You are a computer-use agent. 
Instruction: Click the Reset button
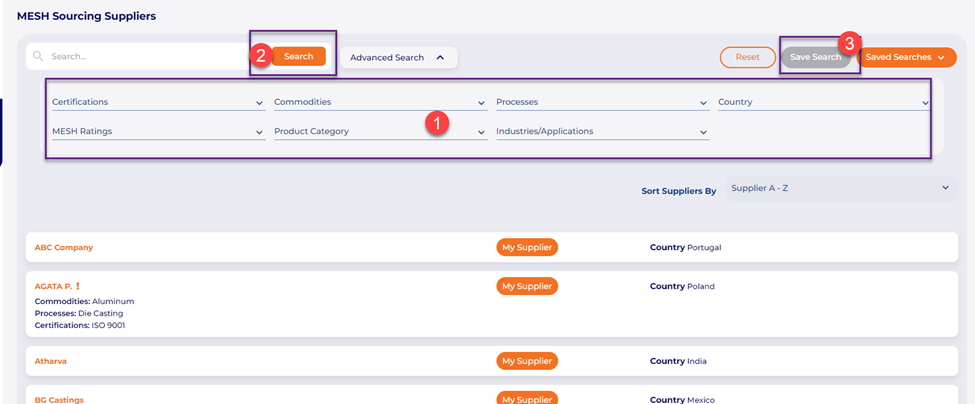[747, 58]
